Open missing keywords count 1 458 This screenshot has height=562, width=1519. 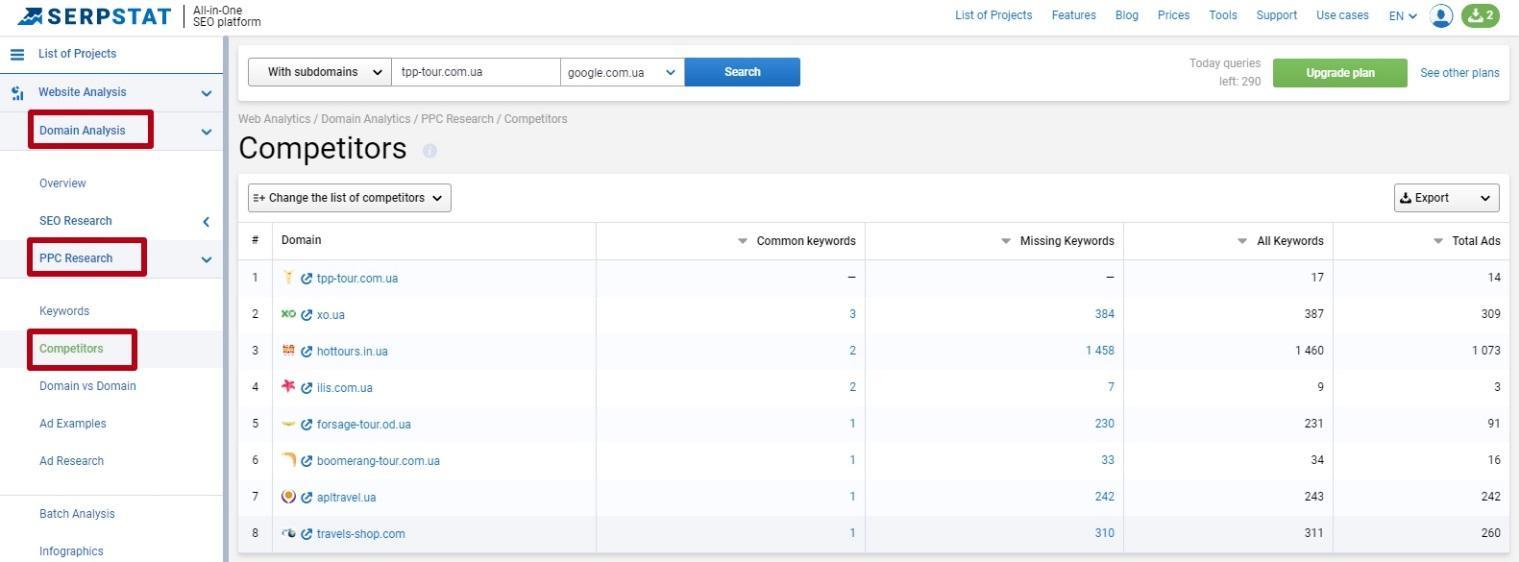pyautogui.click(x=1100, y=351)
